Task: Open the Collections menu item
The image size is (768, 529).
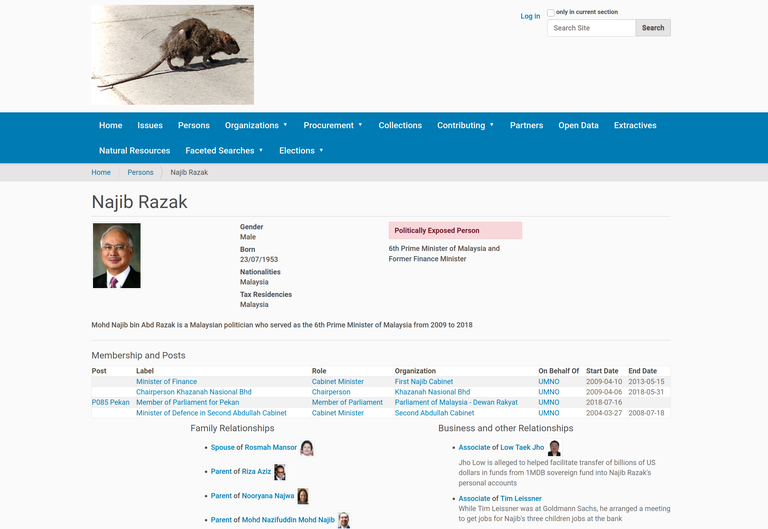Action: coord(400,125)
